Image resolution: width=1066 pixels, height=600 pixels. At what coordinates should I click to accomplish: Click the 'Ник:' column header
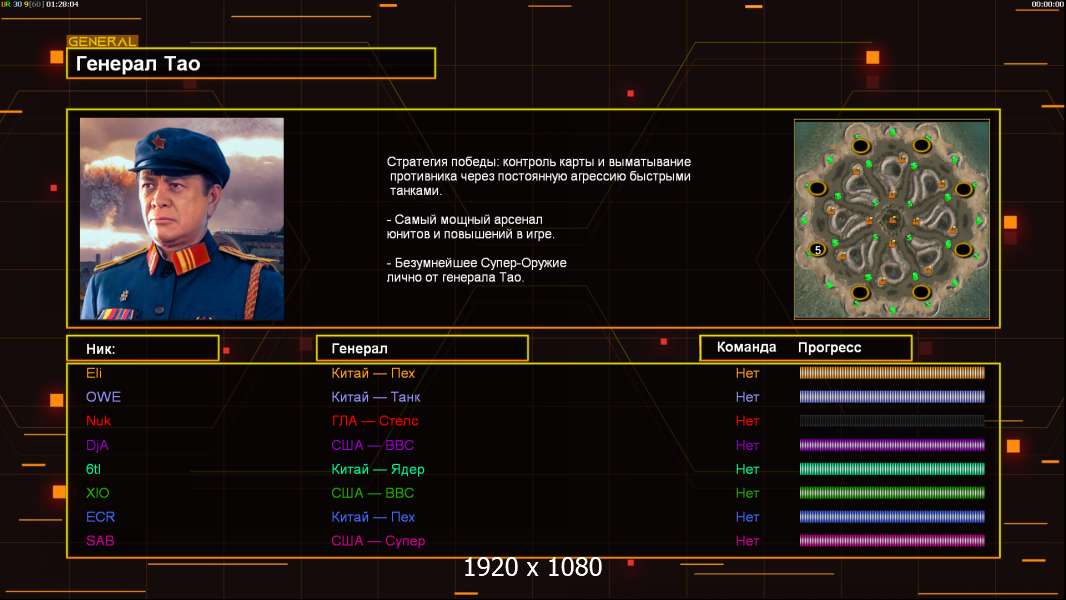click(x=143, y=349)
